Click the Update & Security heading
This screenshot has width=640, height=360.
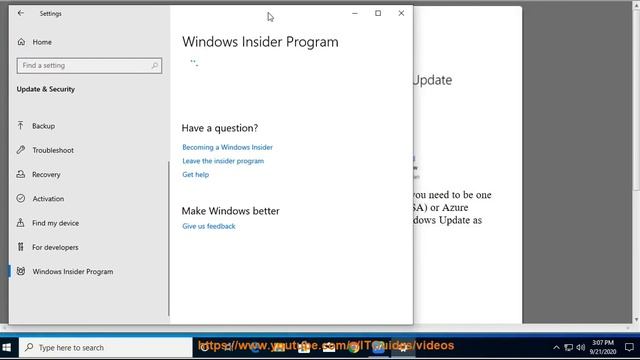[x=46, y=89]
